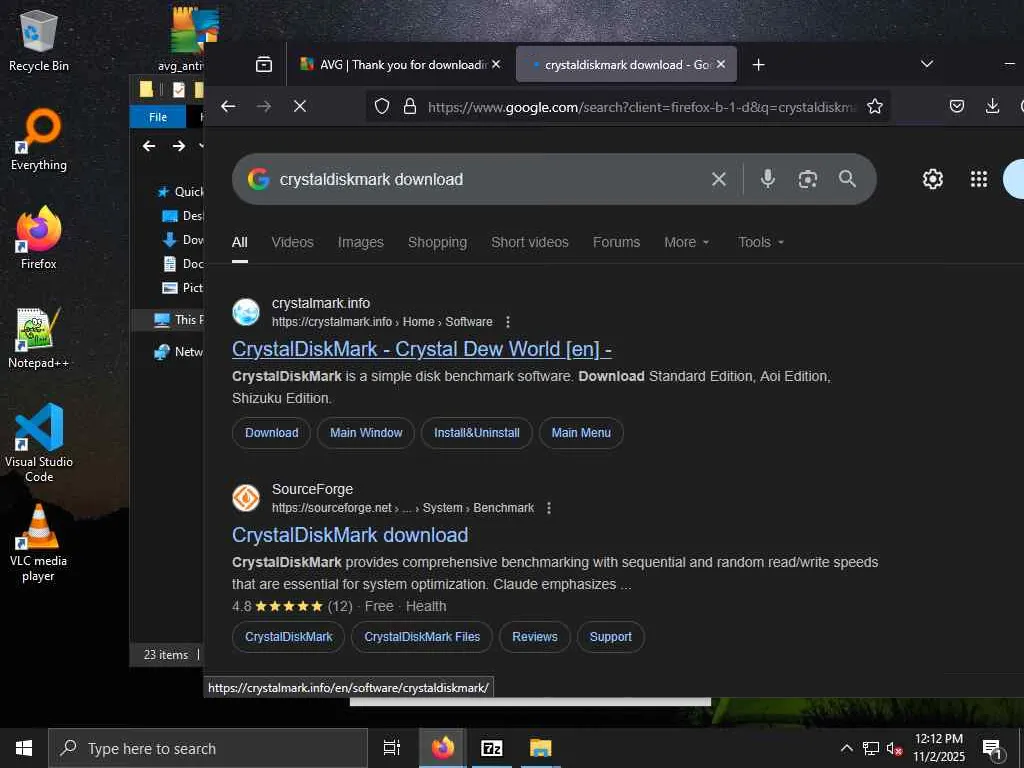Viewport: 1024px width, 768px height.
Task: Select Quick access in File Explorer tree
Action: (x=180, y=191)
